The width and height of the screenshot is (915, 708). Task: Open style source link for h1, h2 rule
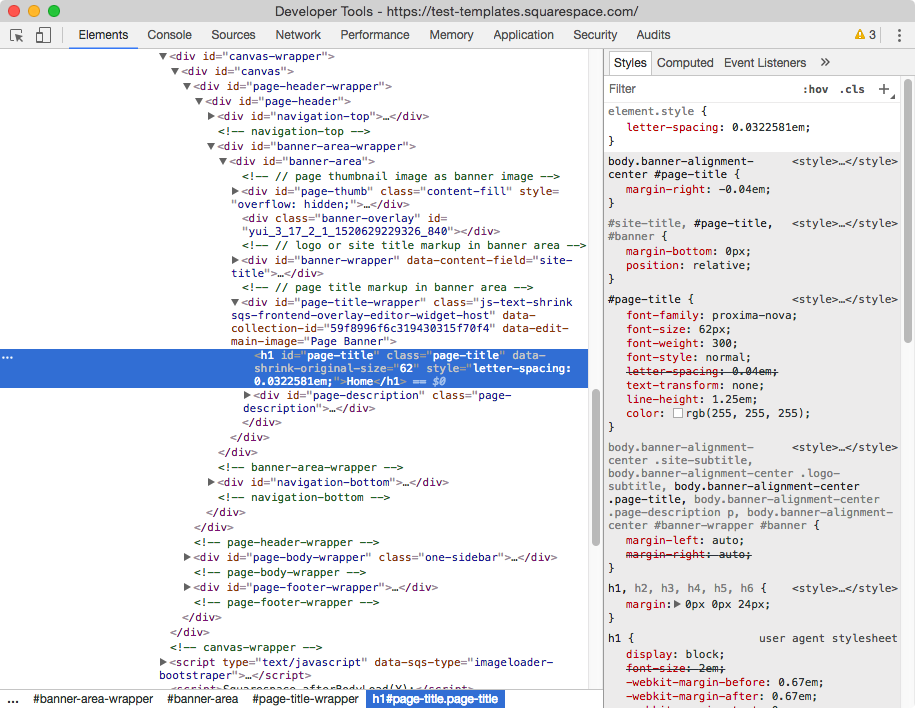tap(844, 588)
